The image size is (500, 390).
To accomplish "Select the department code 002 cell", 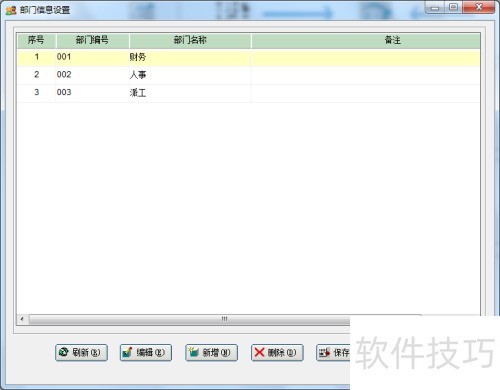I will point(92,75).
